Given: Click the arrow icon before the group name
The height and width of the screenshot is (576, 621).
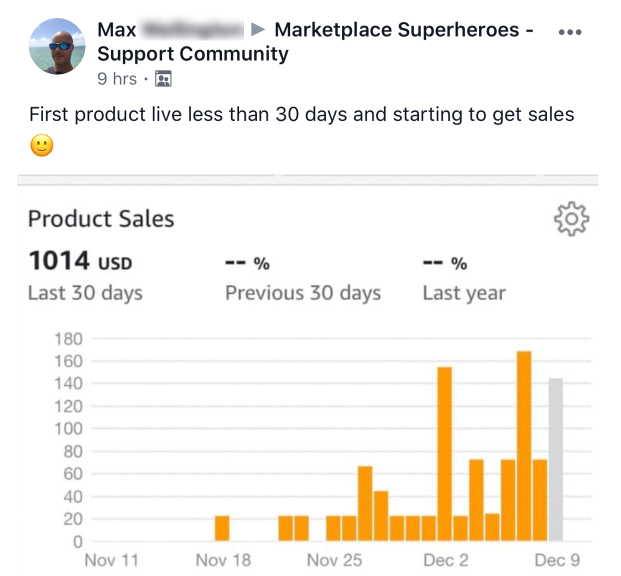Looking at the screenshot, I should pos(258,30).
